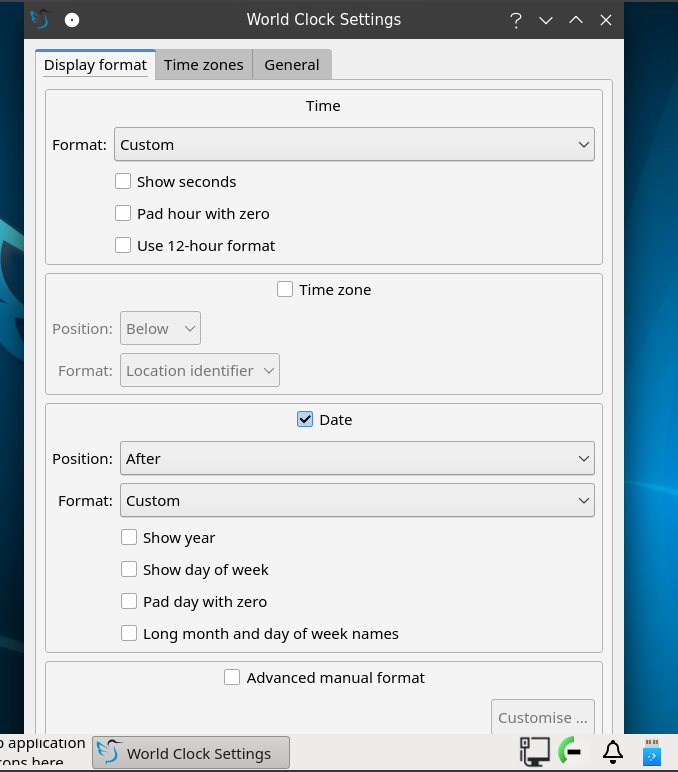This screenshot has width=678, height=772.
Task: Click the keep-on-all-desktops dot icon
Action: 72,20
